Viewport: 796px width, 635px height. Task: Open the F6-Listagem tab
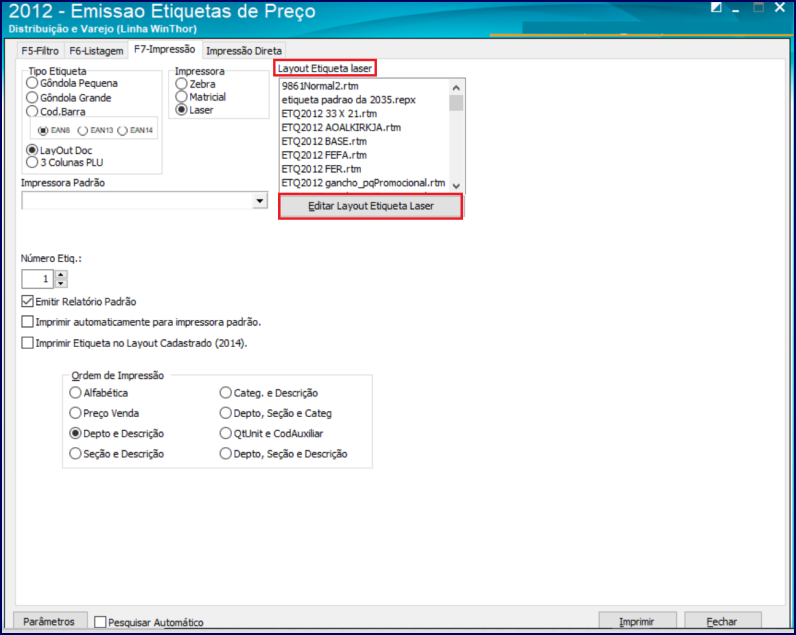coord(96,51)
